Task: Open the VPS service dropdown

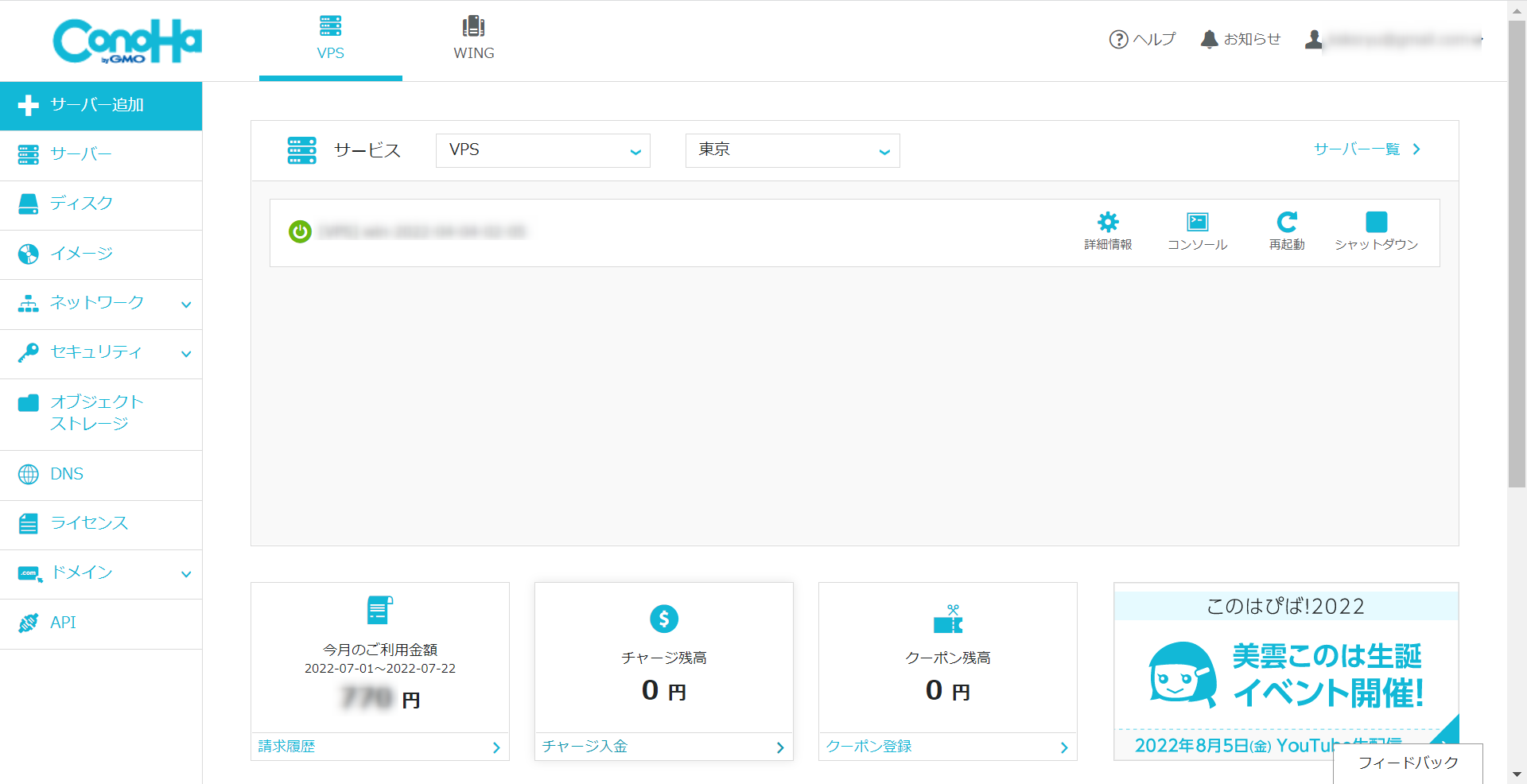Action: pos(543,150)
